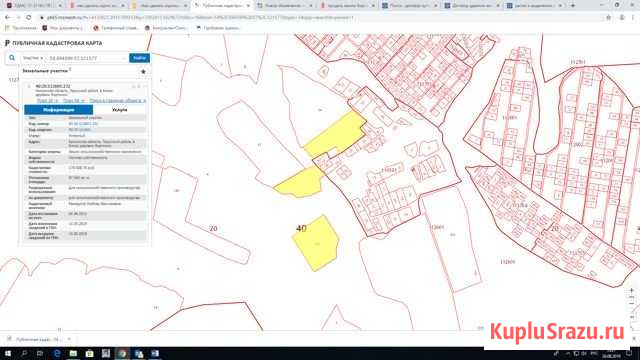Reload the page with browser refresh icon
This screenshot has height=360, width=640.
pos(29,18)
